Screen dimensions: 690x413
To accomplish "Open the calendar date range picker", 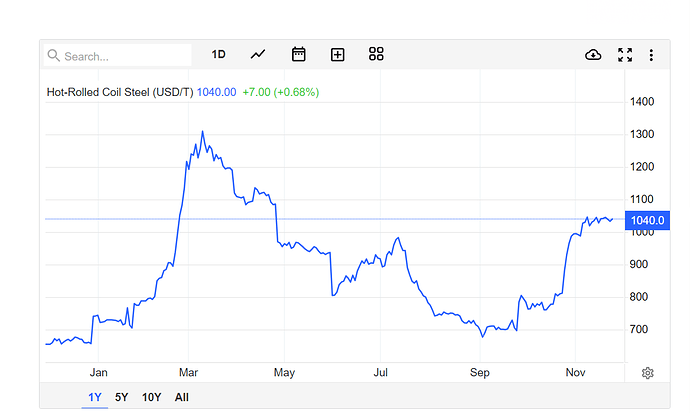I will pyautogui.click(x=298, y=54).
